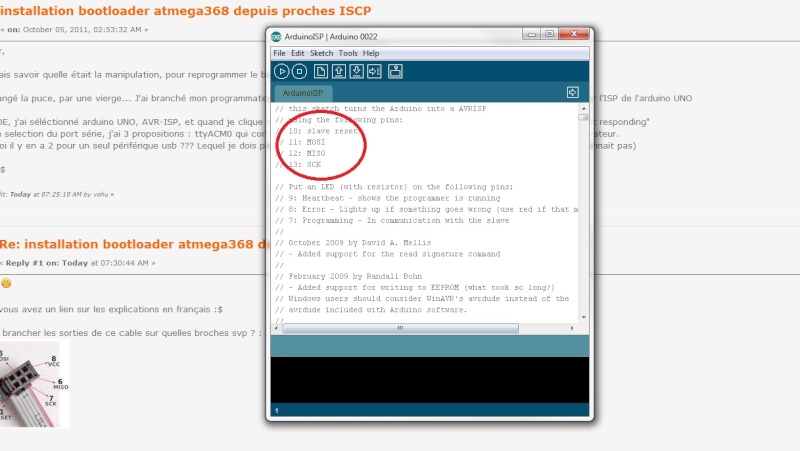This screenshot has height=451, width=800.
Task: Close the Arduino window
Action: (x=574, y=34)
